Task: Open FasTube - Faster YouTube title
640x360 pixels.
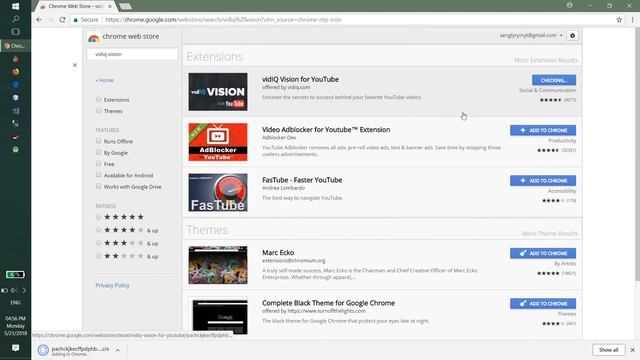Action: [302, 180]
